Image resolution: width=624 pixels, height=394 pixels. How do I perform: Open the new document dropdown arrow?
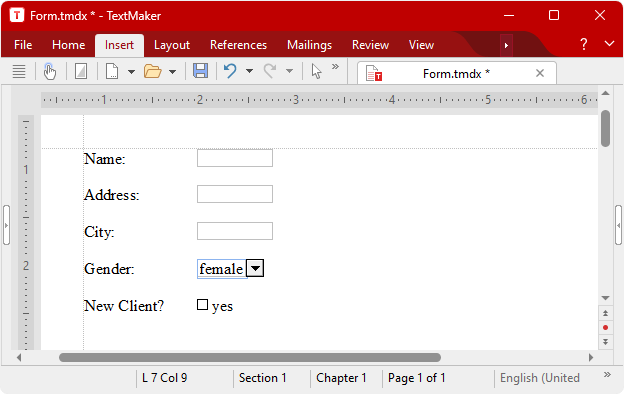[x=131, y=72]
